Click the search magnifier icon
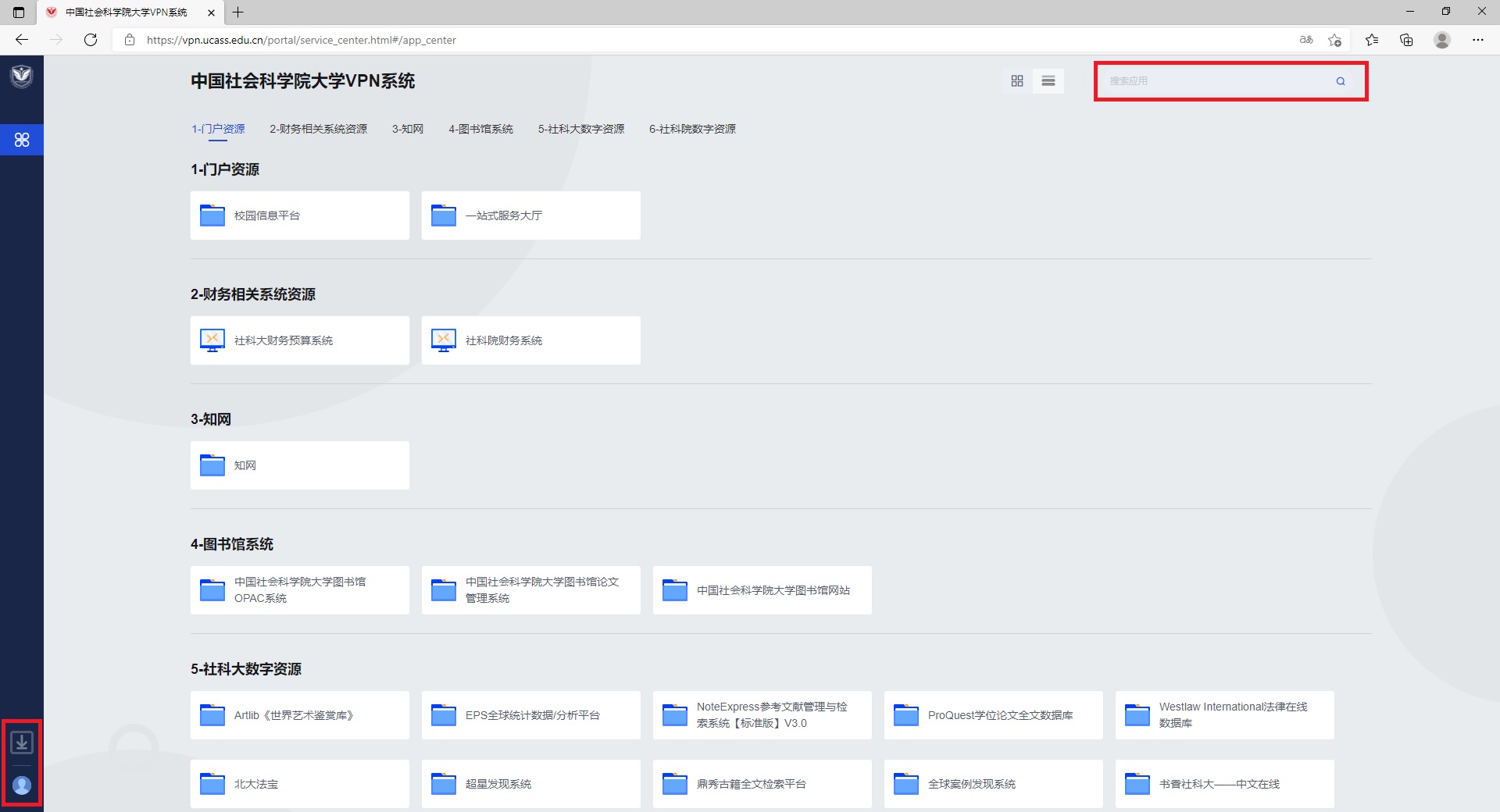This screenshot has height=812, width=1500. coord(1341,81)
